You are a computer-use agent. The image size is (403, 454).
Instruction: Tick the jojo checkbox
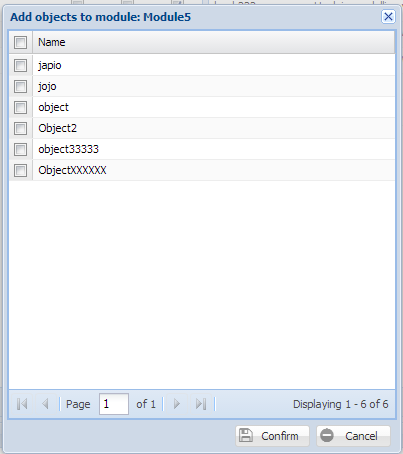[20, 86]
